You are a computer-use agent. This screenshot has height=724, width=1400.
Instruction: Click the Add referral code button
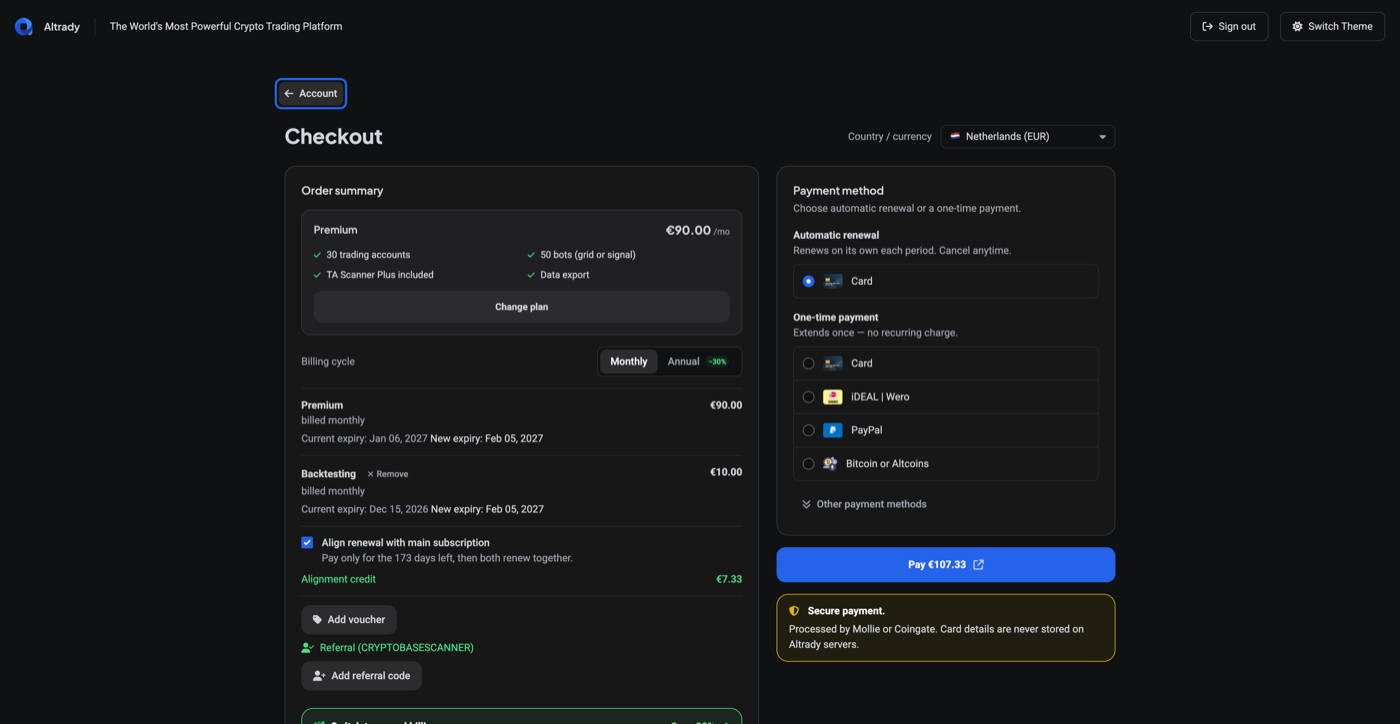click(361, 676)
